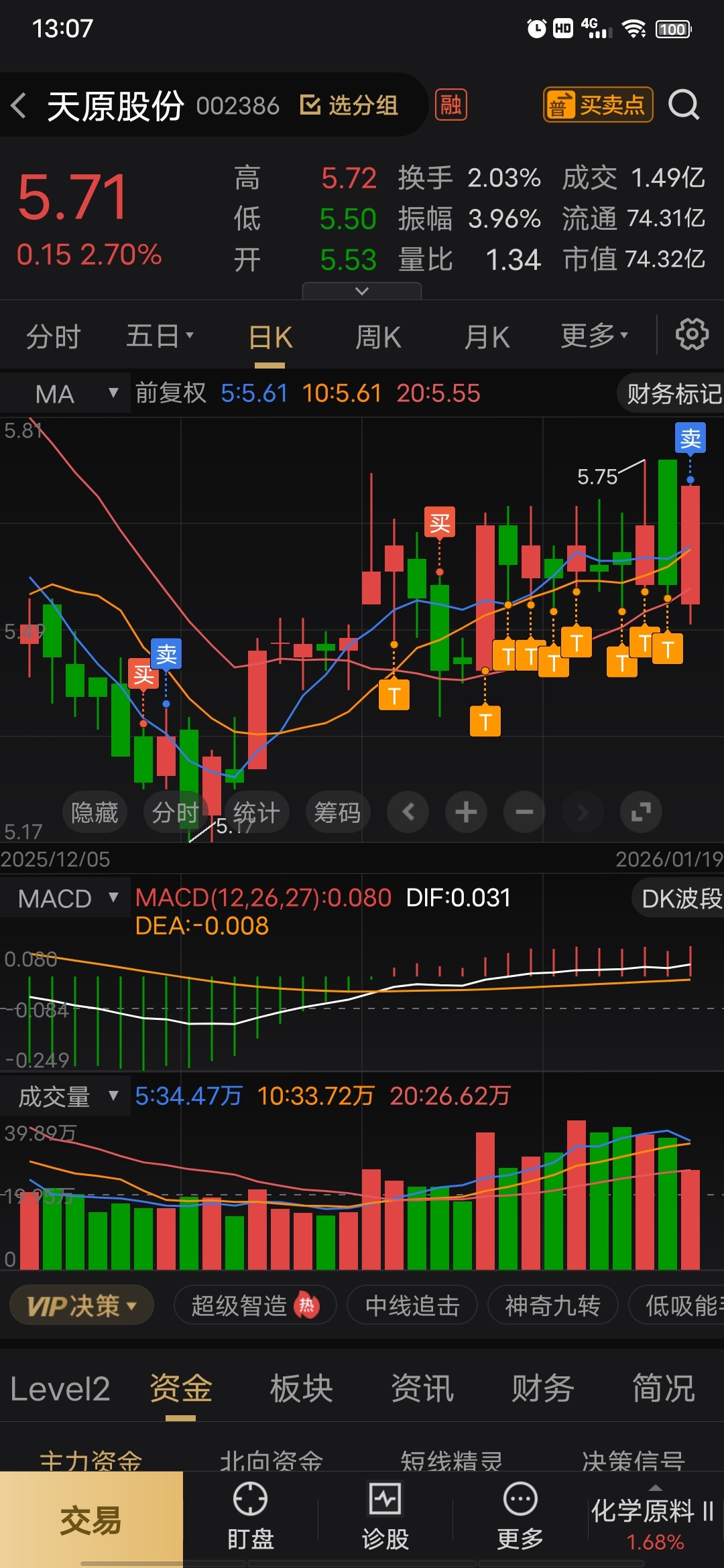Screen dimensions: 724x1568
Task: Tap the blue 卖 marker at chart top
Action: tap(690, 439)
